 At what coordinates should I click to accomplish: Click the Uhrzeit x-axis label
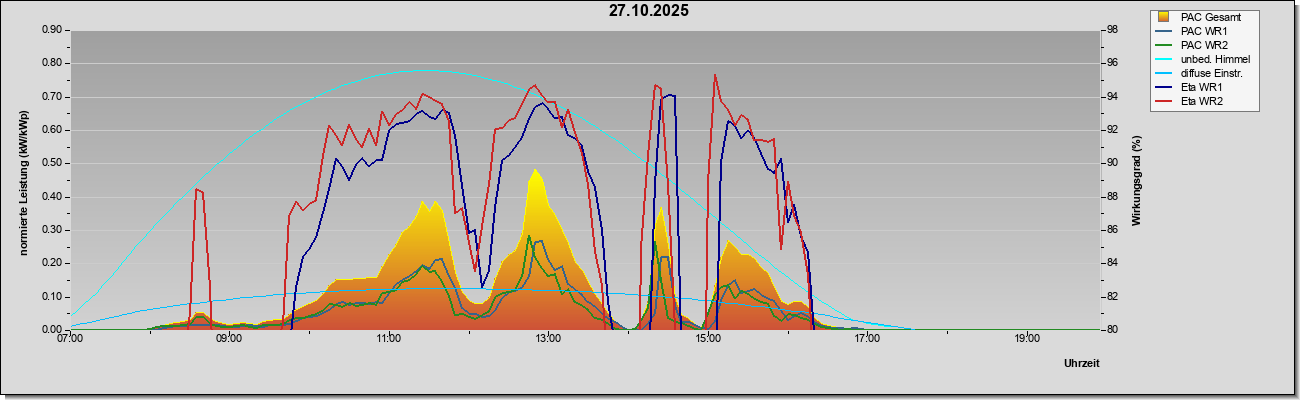[x=1082, y=363]
